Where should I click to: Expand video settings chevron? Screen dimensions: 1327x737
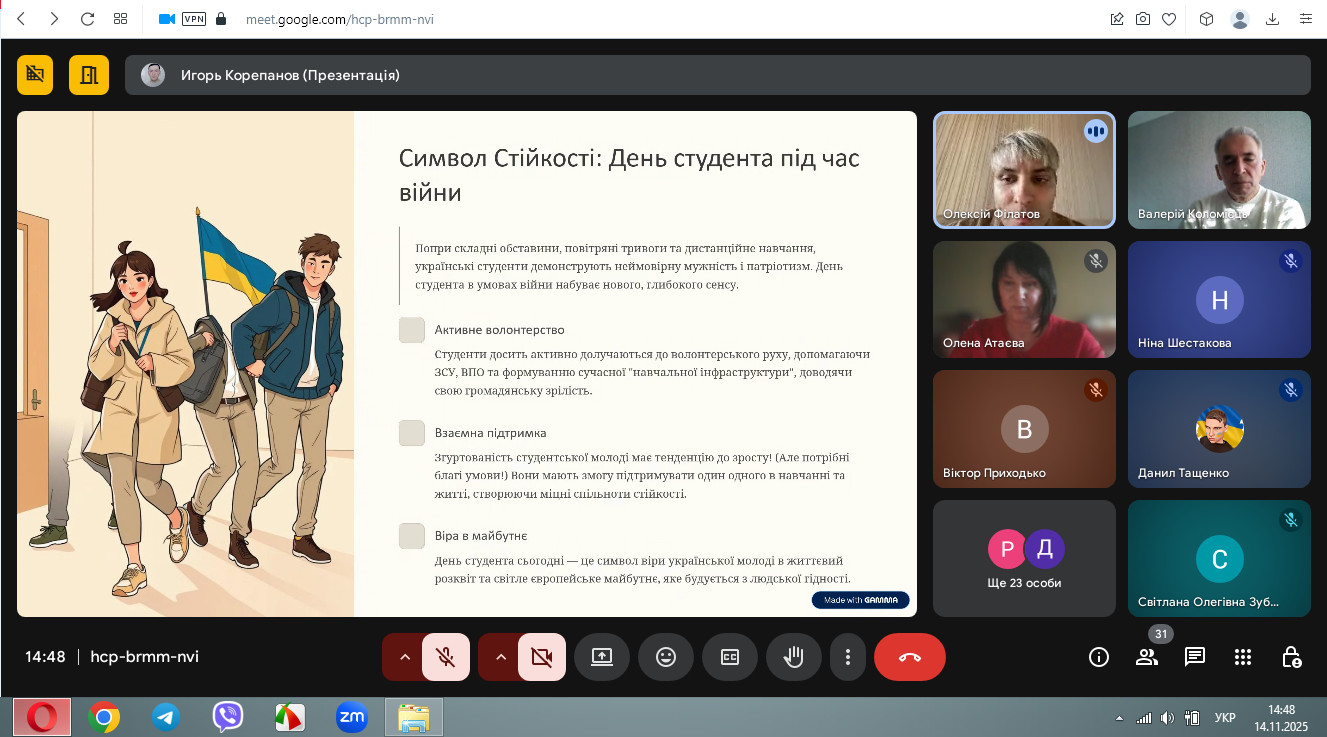point(501,657)
